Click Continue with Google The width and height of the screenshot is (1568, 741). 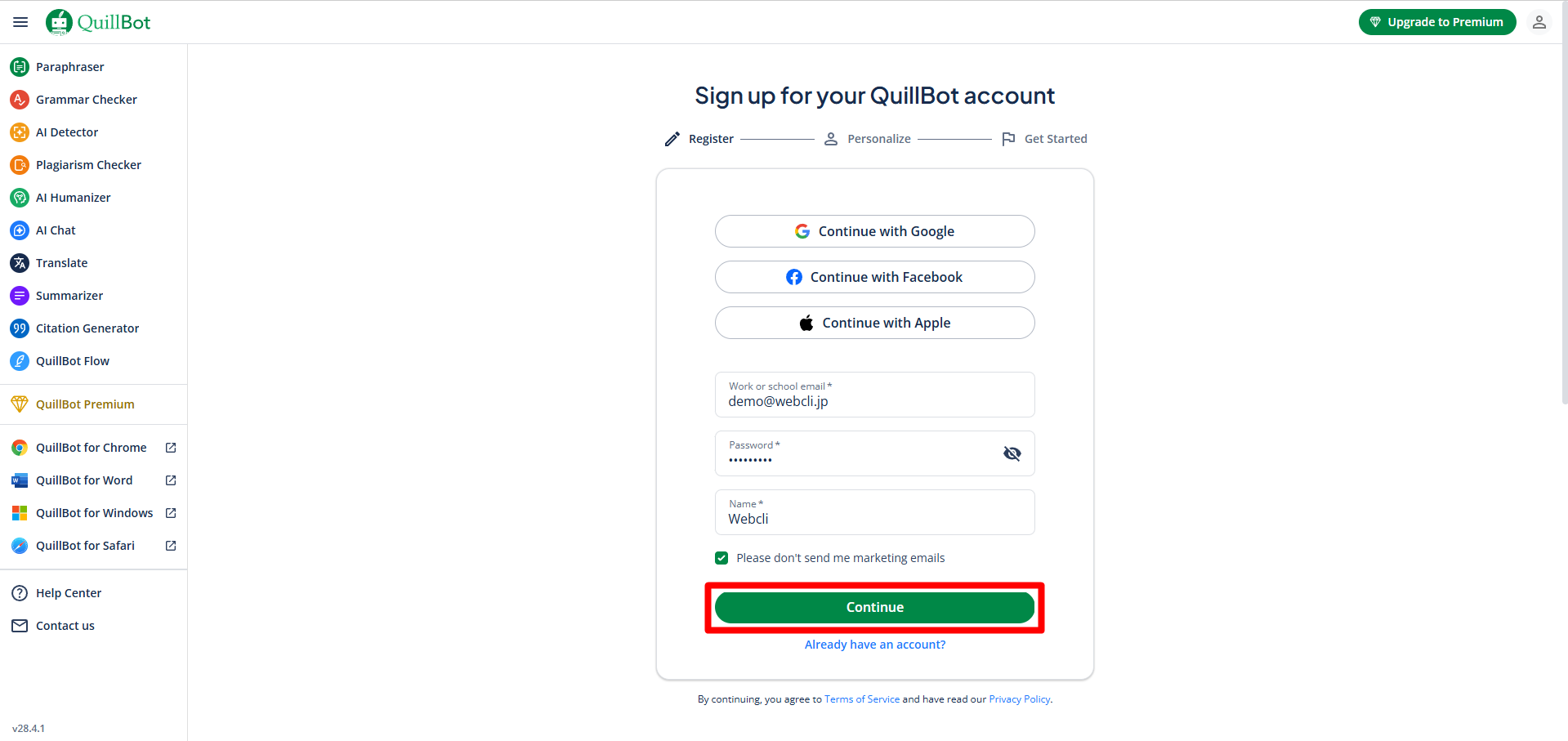(x=874, y=231)
